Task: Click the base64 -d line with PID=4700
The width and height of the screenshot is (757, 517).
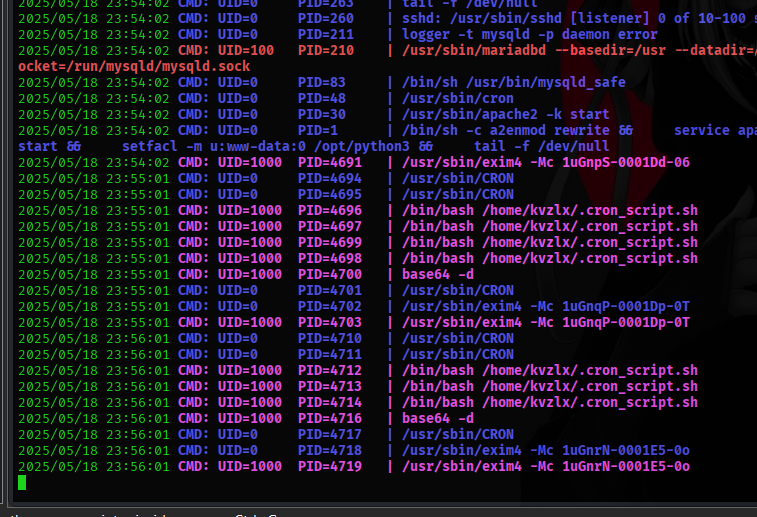Action: (437, 274)
